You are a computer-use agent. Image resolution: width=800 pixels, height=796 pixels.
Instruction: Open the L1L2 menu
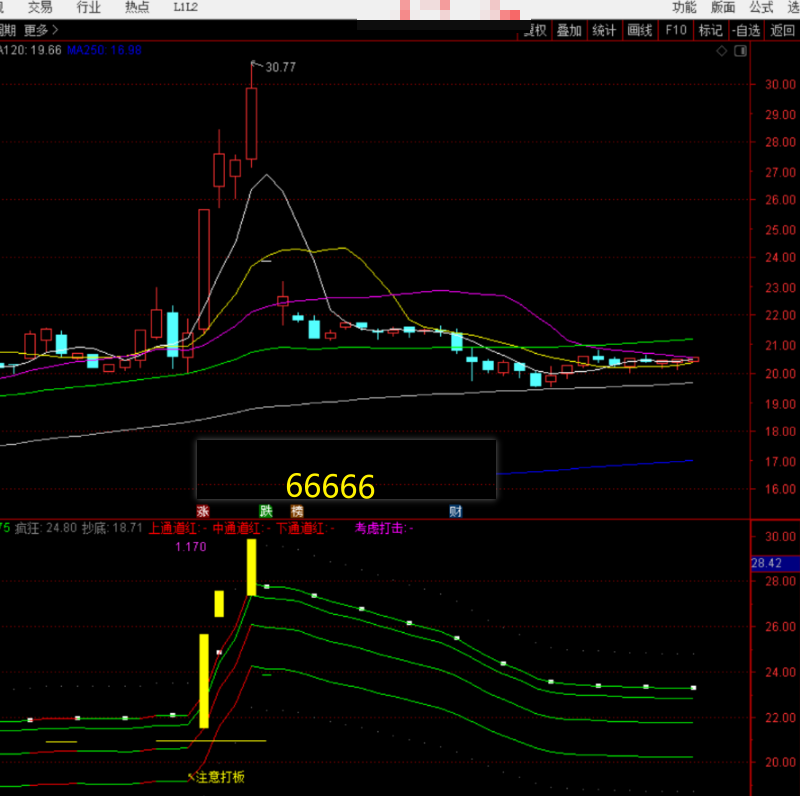(x=185, y=7)
